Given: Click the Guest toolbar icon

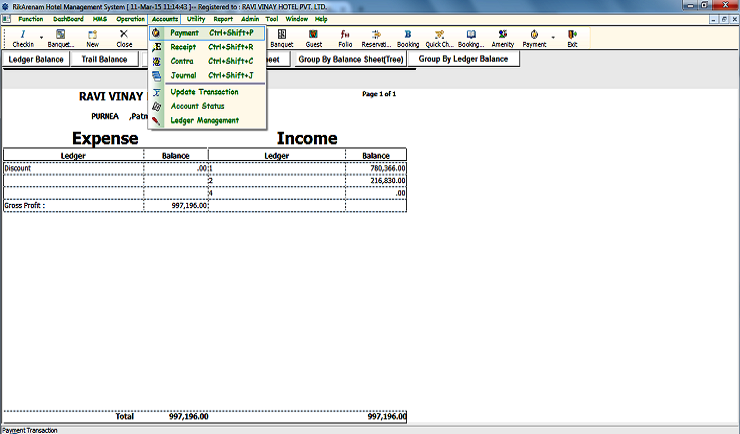Looking at the screenshot, I should [x=313, y=38].
